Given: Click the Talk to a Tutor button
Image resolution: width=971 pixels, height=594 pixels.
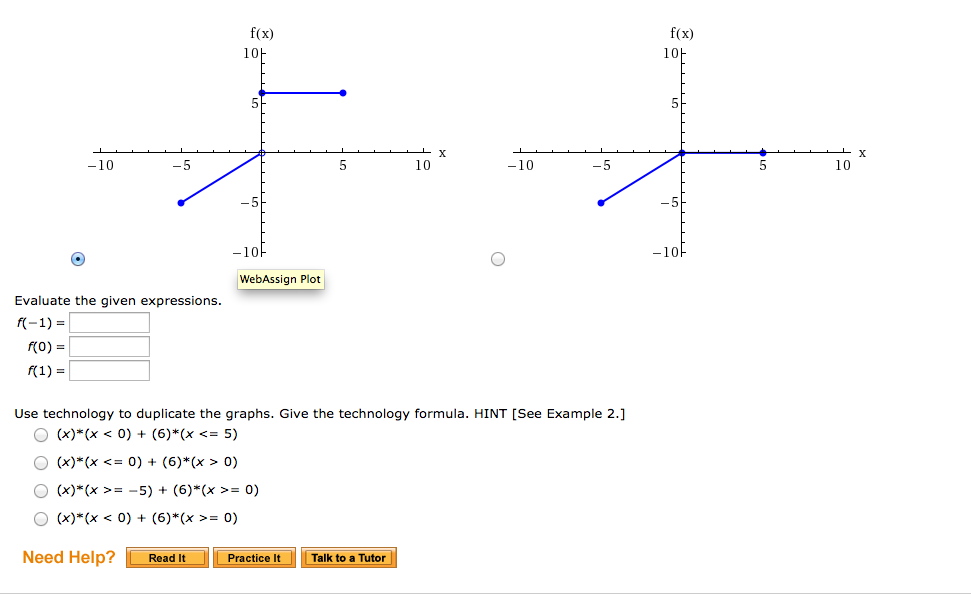Looking at the screenshot, I should point(349,557).
